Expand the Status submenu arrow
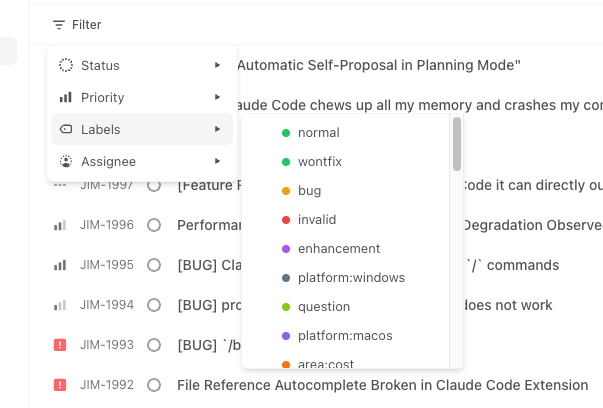 click(217, 65)
